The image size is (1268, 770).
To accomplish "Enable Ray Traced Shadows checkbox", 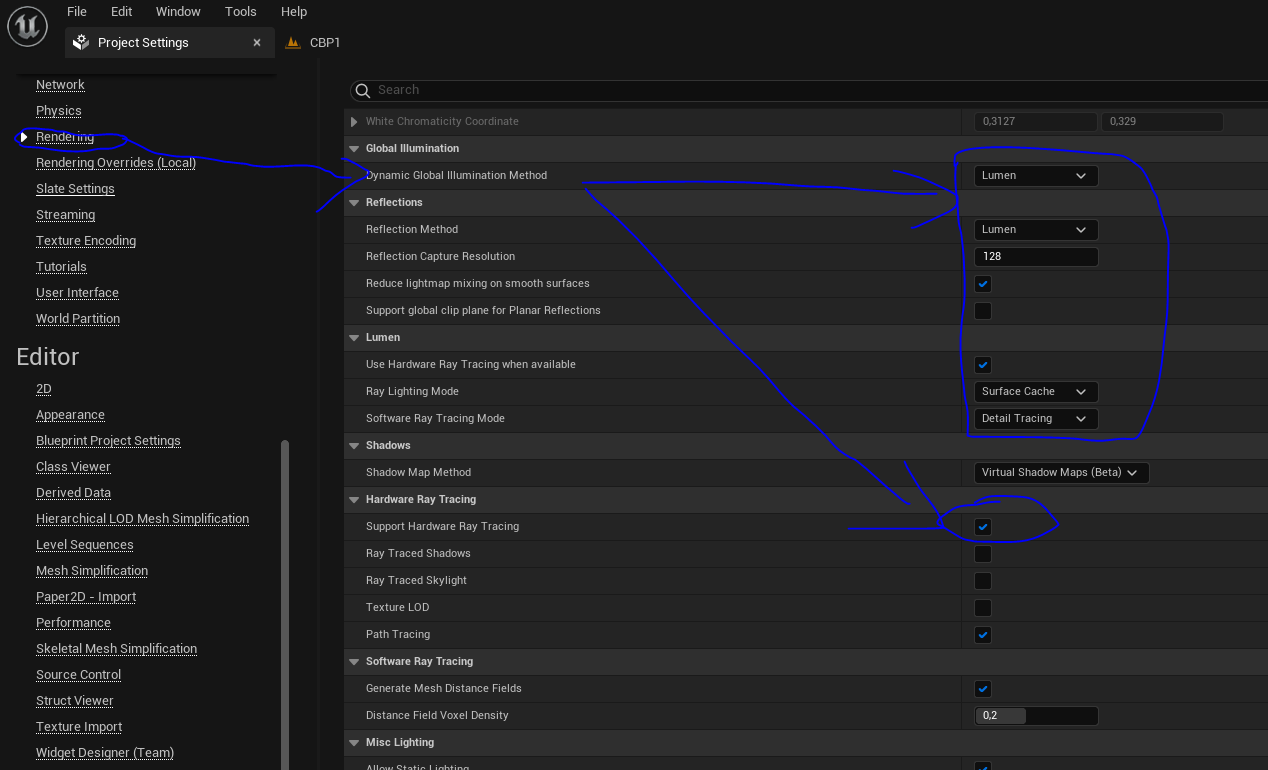I will (x=983, y=554).
